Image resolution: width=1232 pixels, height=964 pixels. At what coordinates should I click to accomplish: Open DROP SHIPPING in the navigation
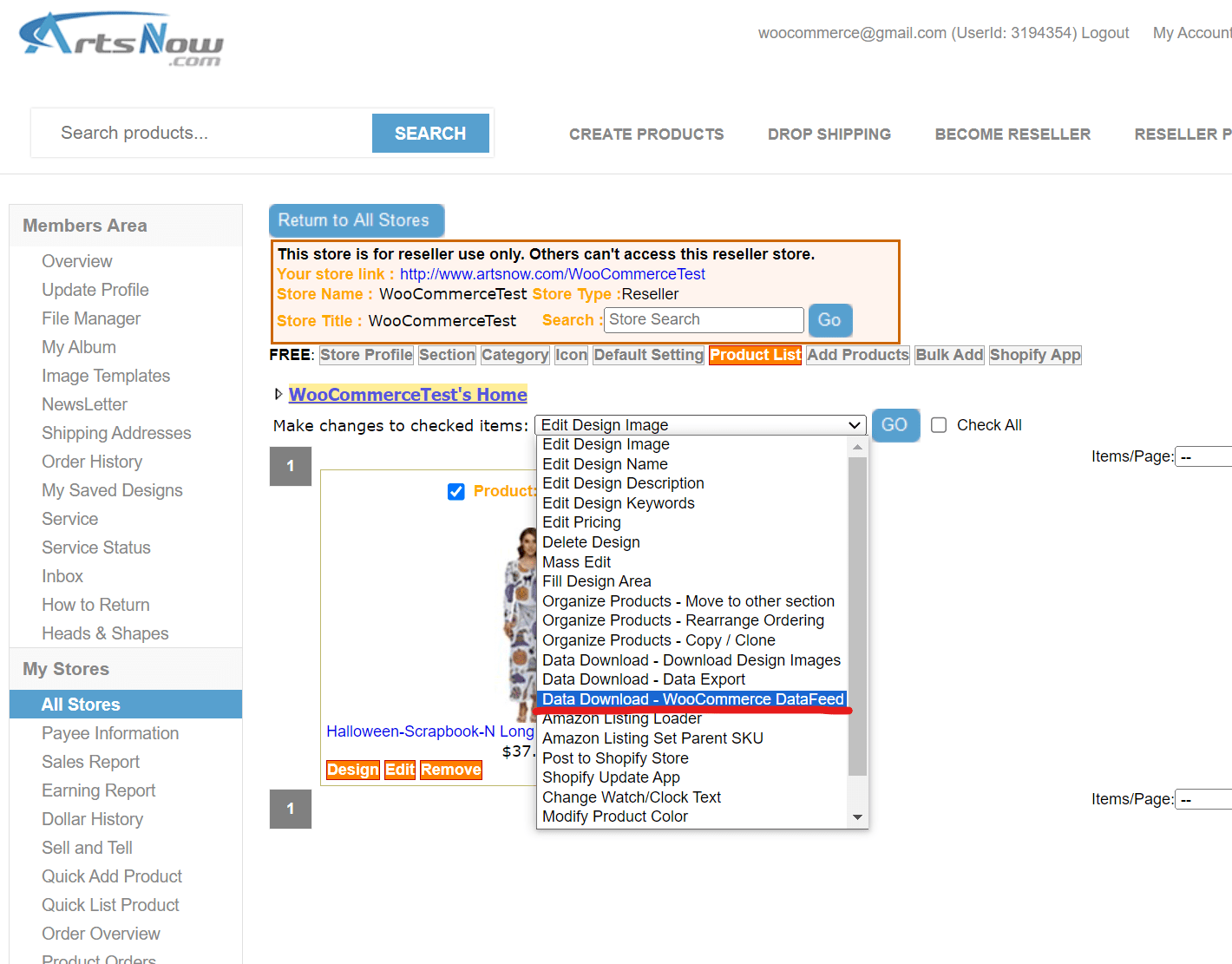point(829,134)
